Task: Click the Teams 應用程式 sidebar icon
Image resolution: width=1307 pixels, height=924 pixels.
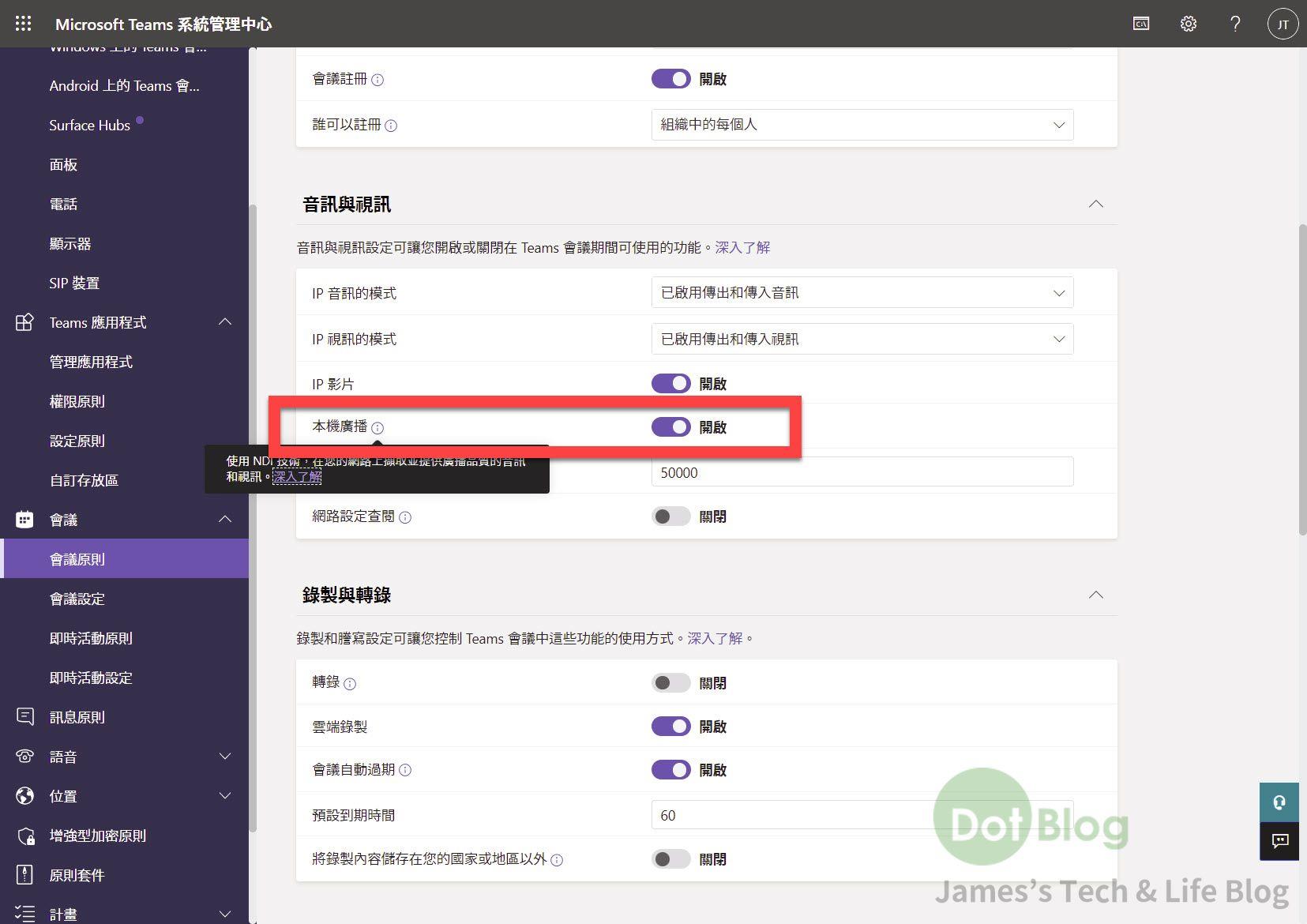Action: point(24,322)
